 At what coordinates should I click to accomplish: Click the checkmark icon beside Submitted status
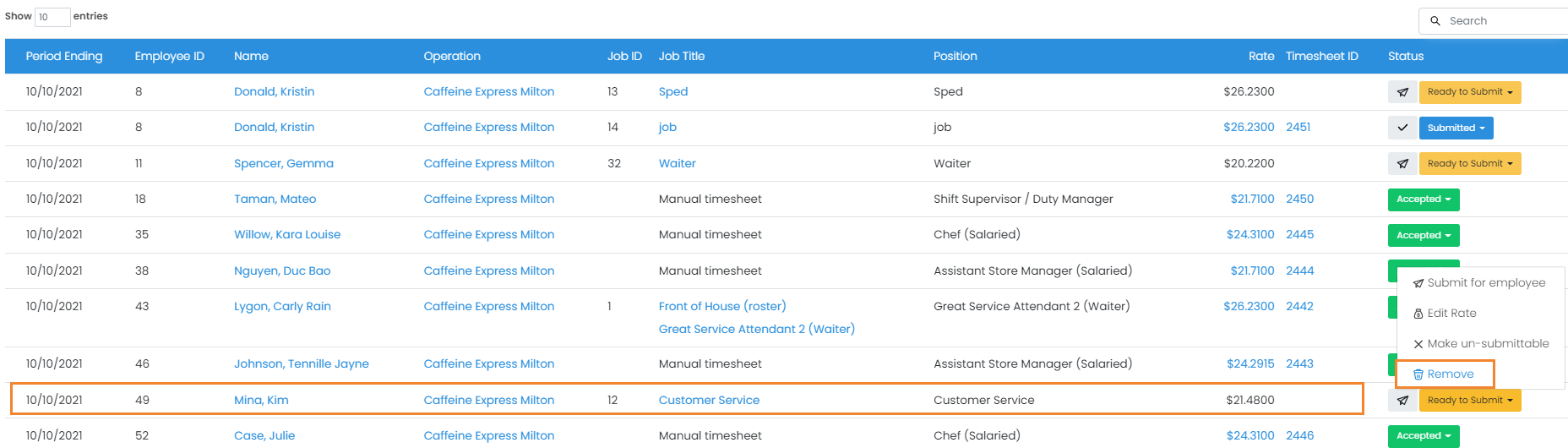1402,128
